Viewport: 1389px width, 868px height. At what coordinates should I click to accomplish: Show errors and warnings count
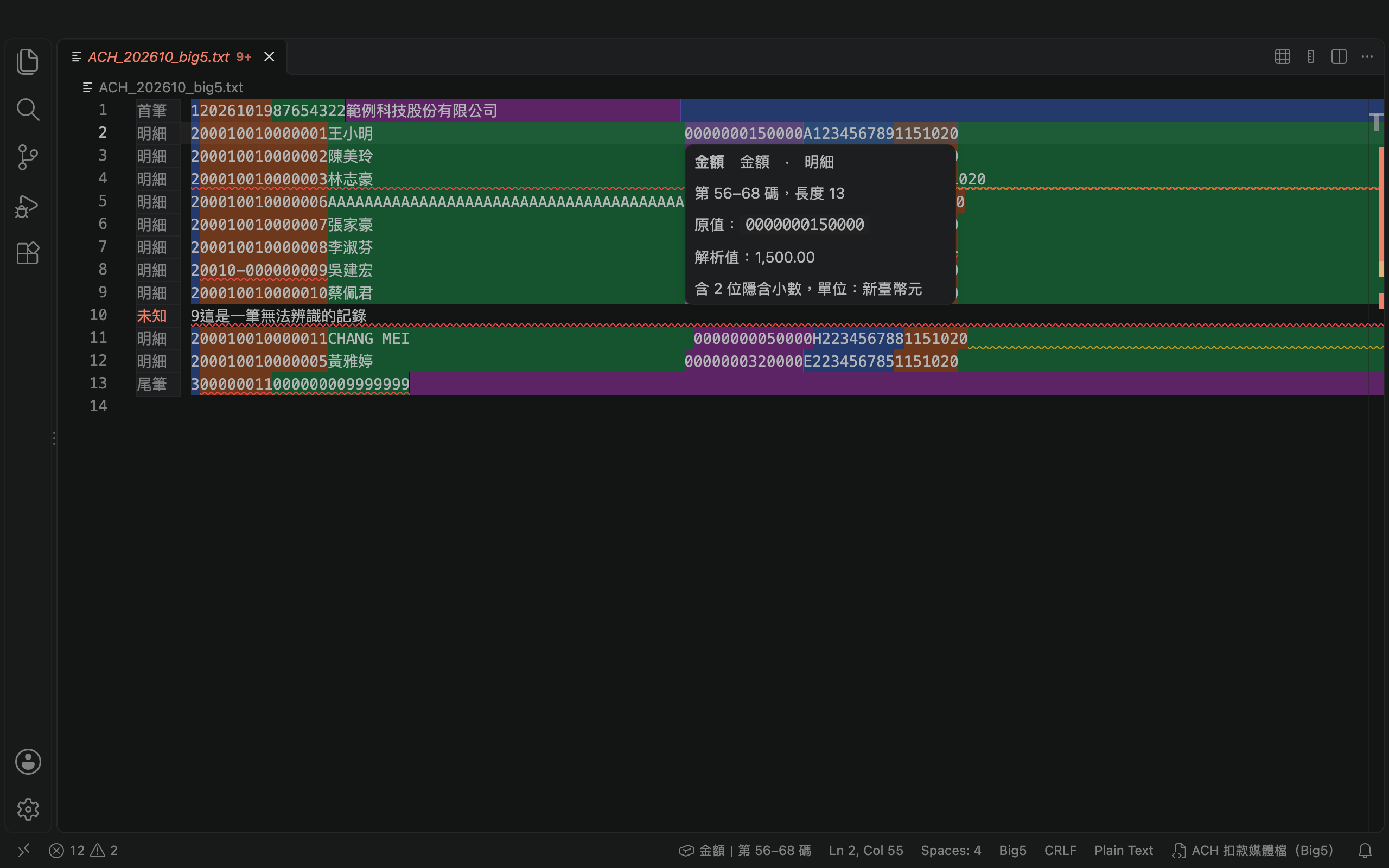[83, 850]
